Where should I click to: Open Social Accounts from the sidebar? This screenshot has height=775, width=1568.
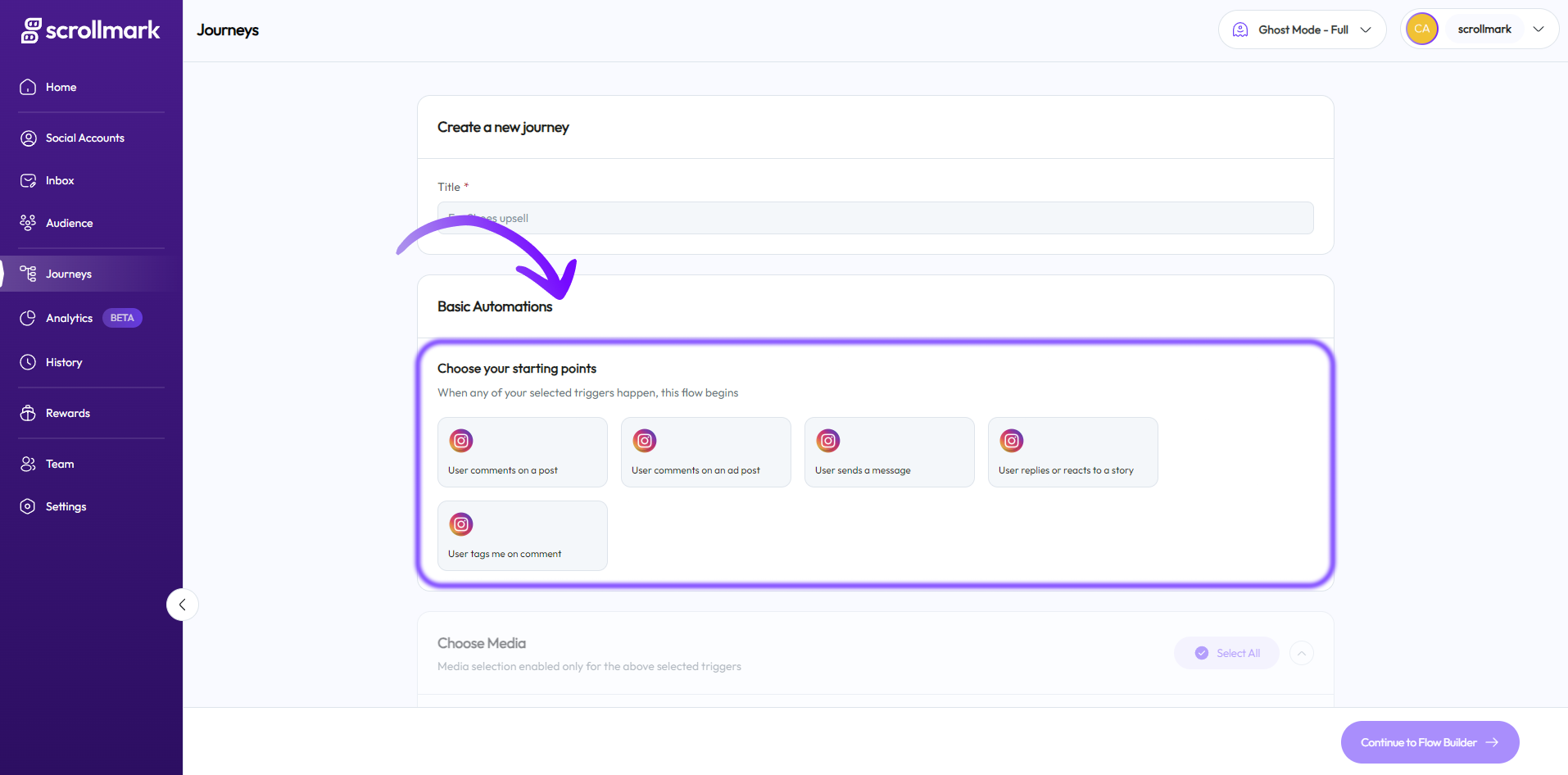pos(84,138)
